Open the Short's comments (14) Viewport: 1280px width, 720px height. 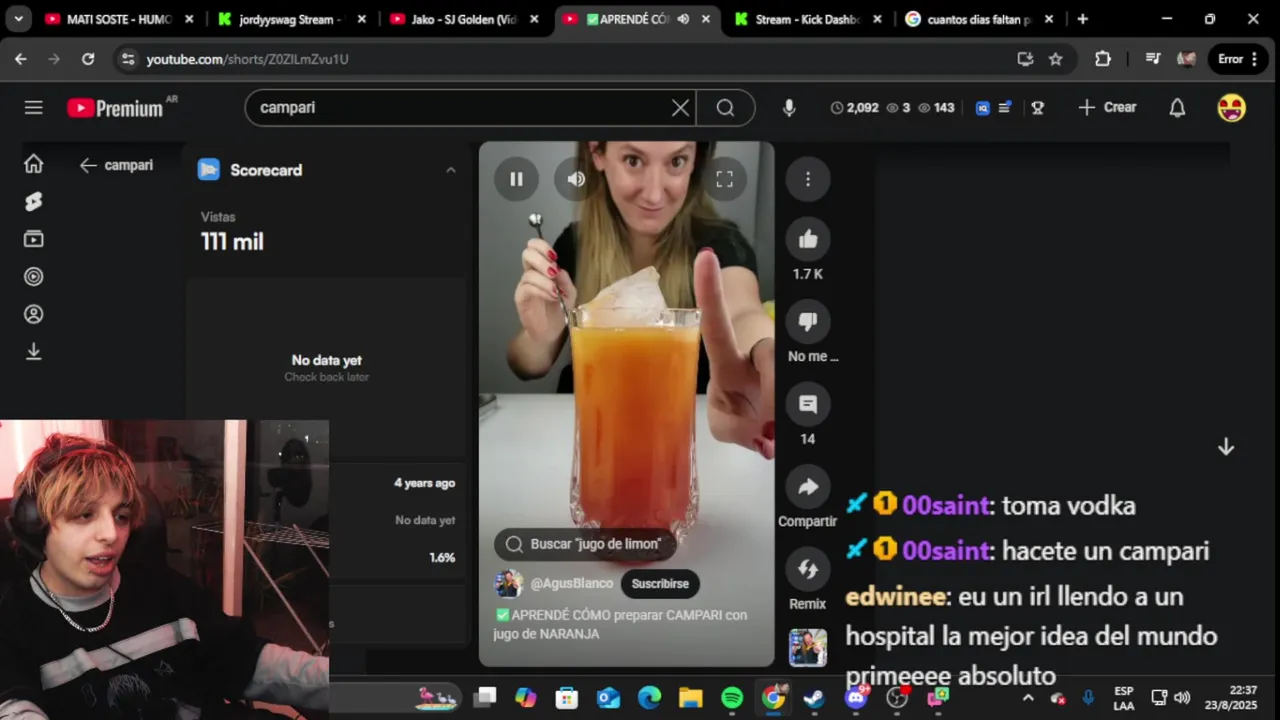(x=808, y=404)
